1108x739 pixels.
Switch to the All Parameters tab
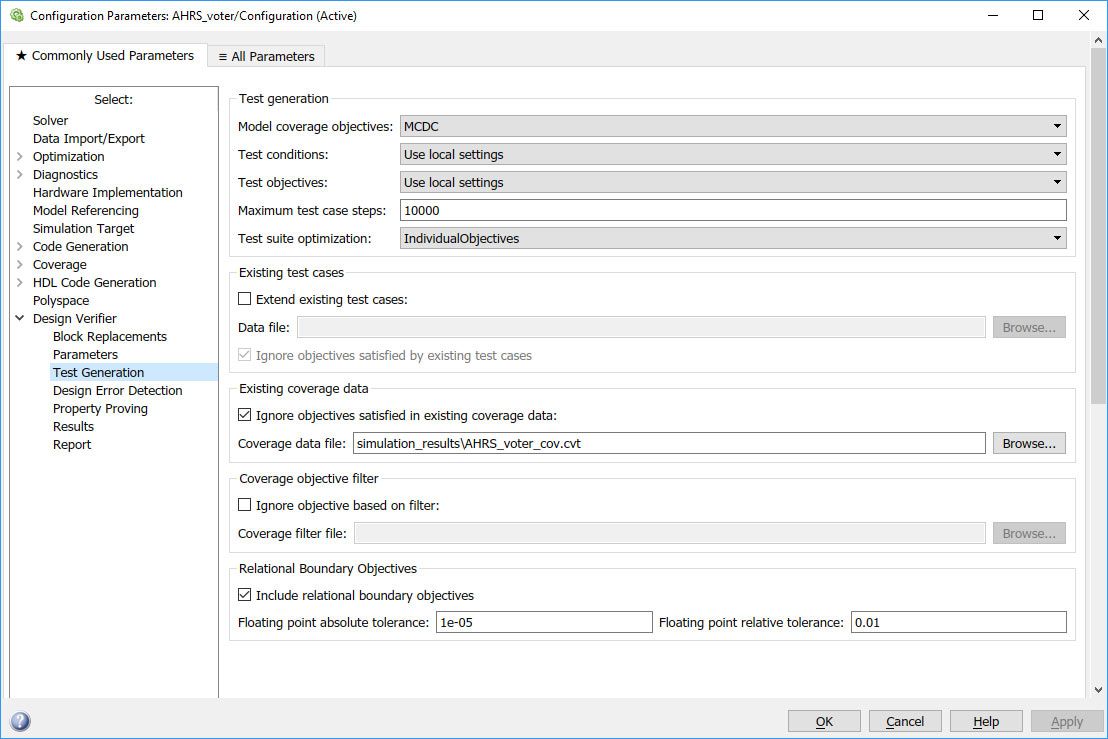[266, 56]
